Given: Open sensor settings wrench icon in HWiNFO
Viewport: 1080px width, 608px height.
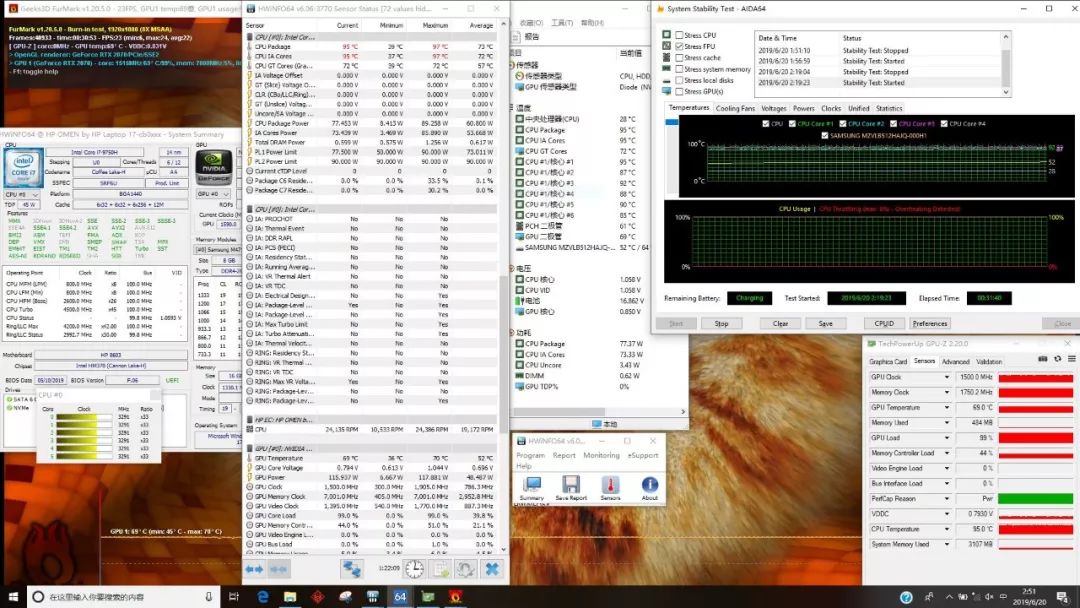Looking at the screenshot, I should point(466,569).
